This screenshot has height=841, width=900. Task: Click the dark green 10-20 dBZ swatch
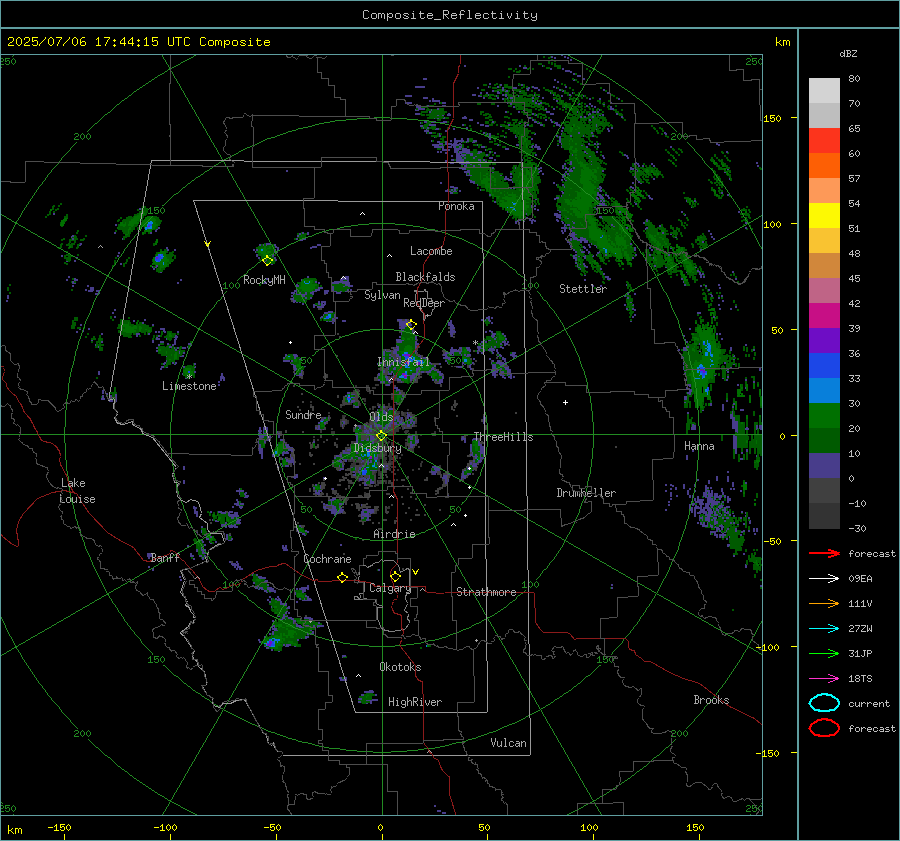(x=824, y=440)
